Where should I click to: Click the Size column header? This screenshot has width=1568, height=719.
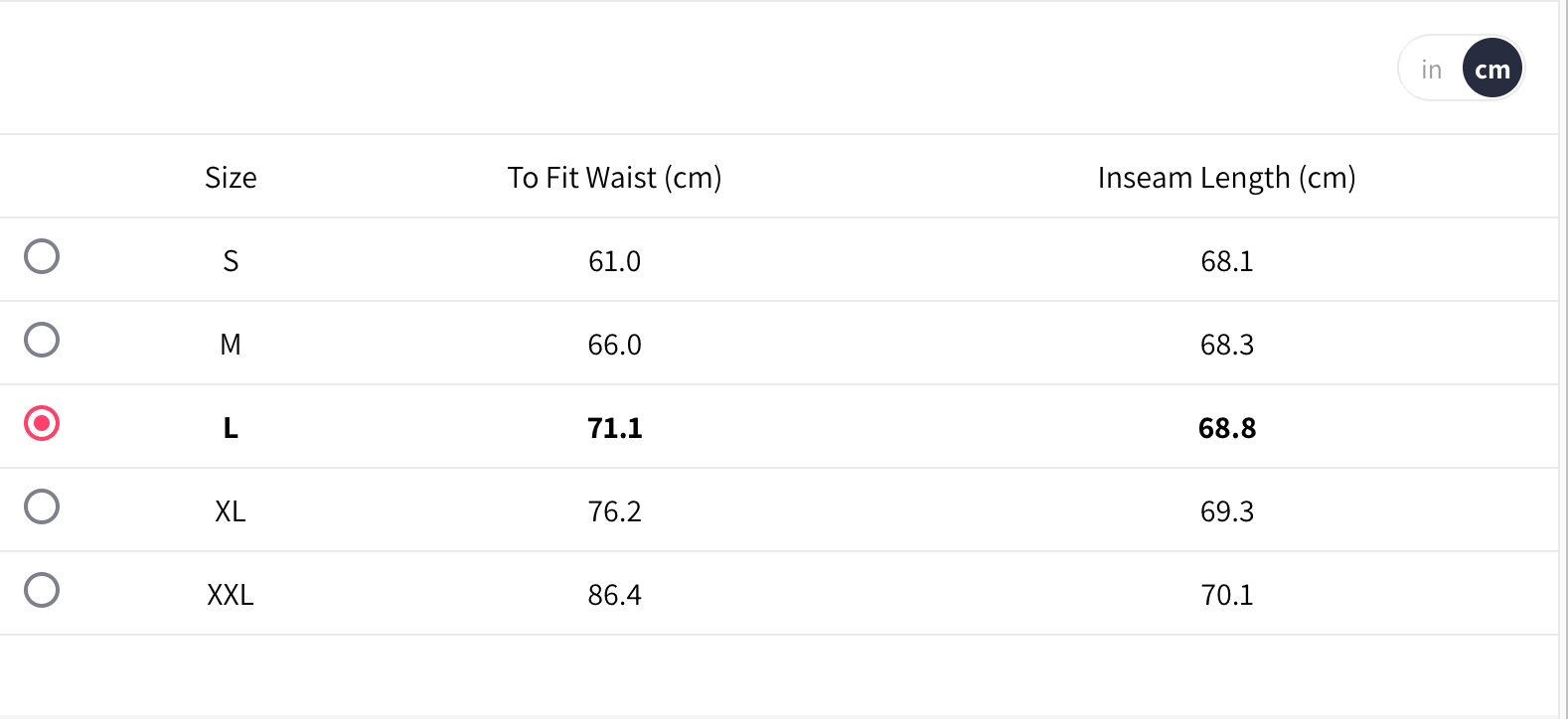click(x=231, y=178)
